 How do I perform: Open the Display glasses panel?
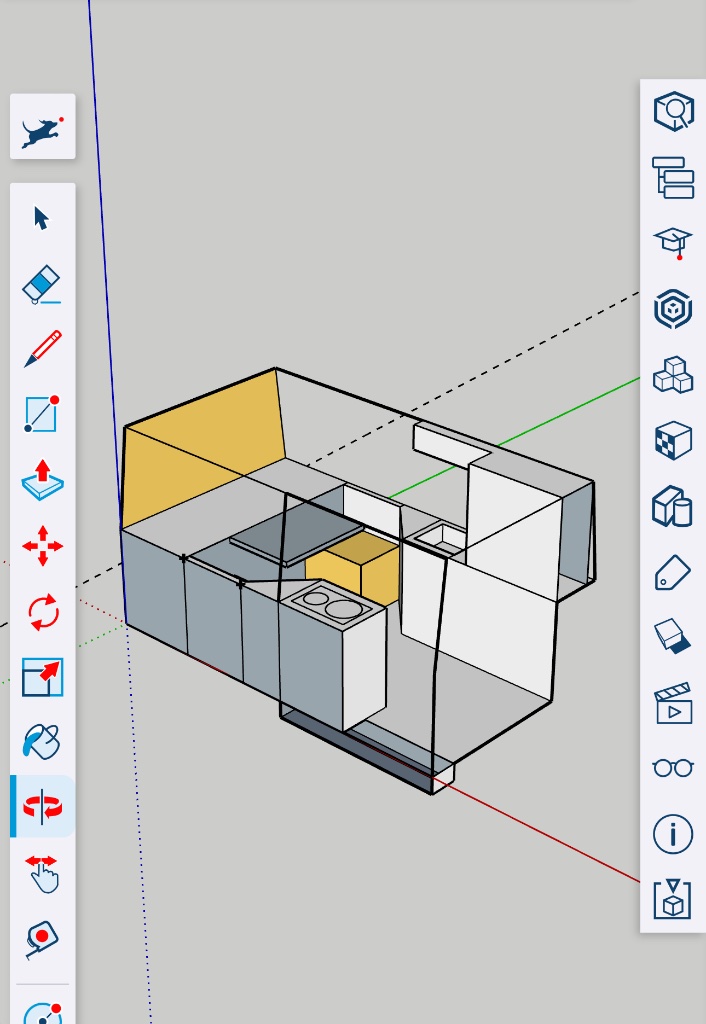[x=673, y=768]
